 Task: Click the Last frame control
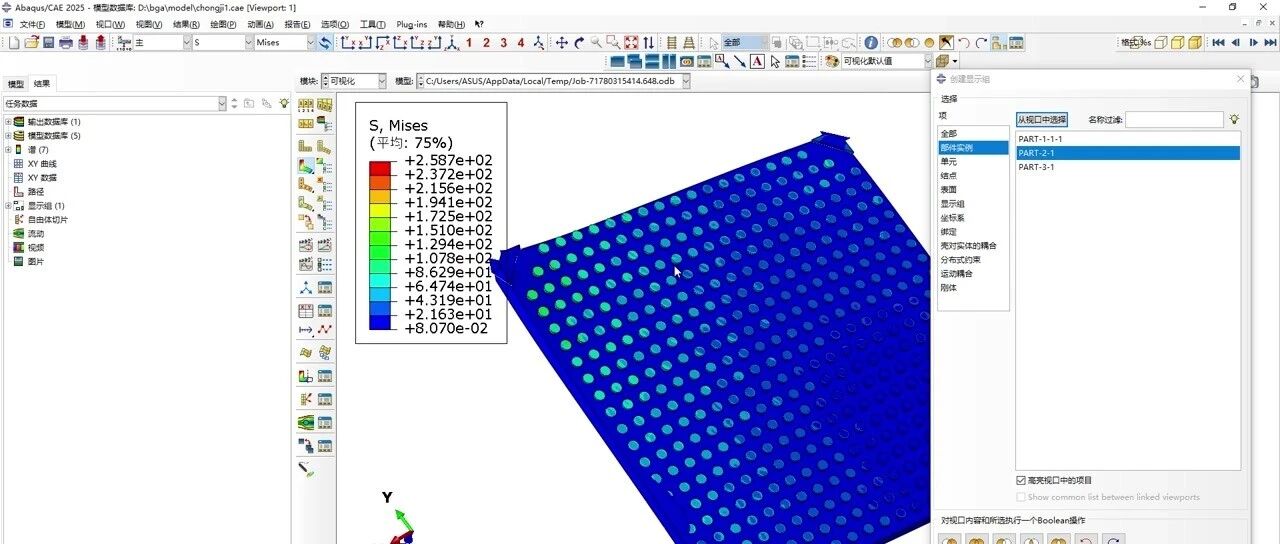pos(1270,42)
